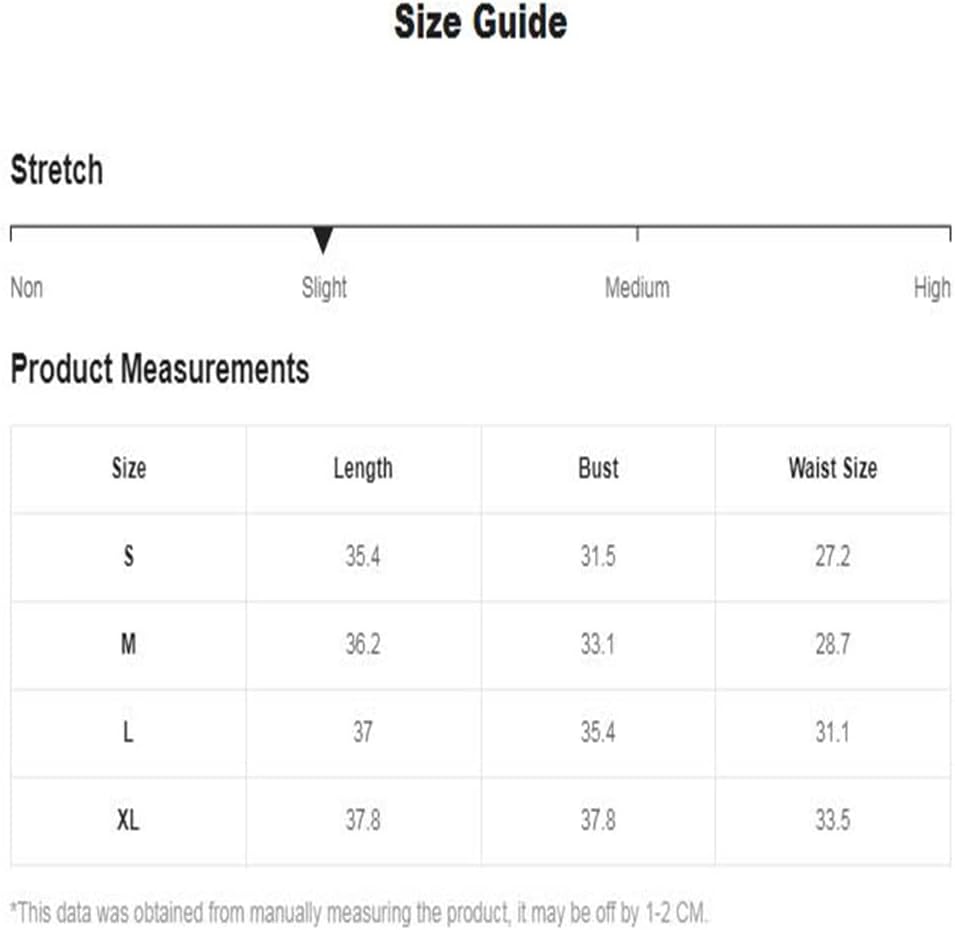Select the Slight stretch label
The height and width of the screenshot is (930, 955).
tap(324, 287)
